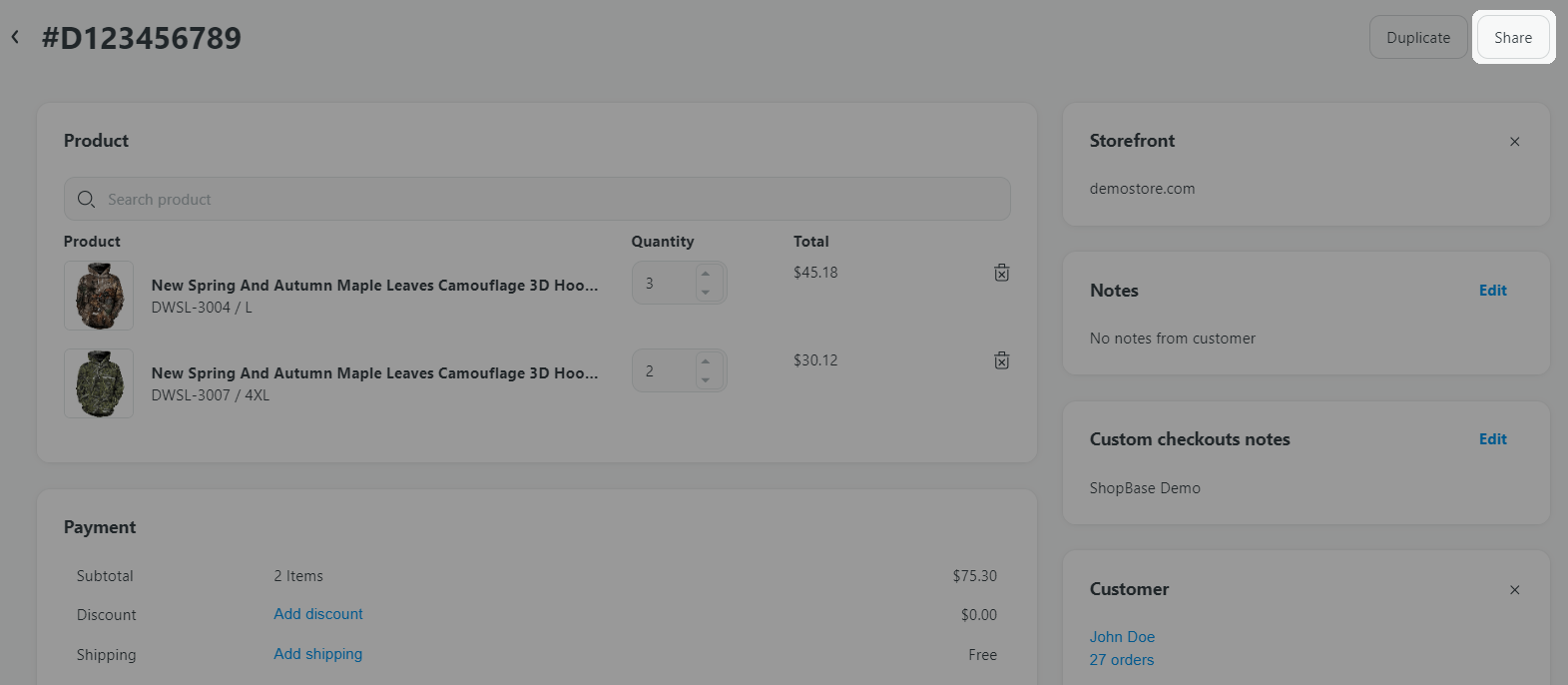
Task: Click the order title #D123456789
Action: (x=142, y=38)
